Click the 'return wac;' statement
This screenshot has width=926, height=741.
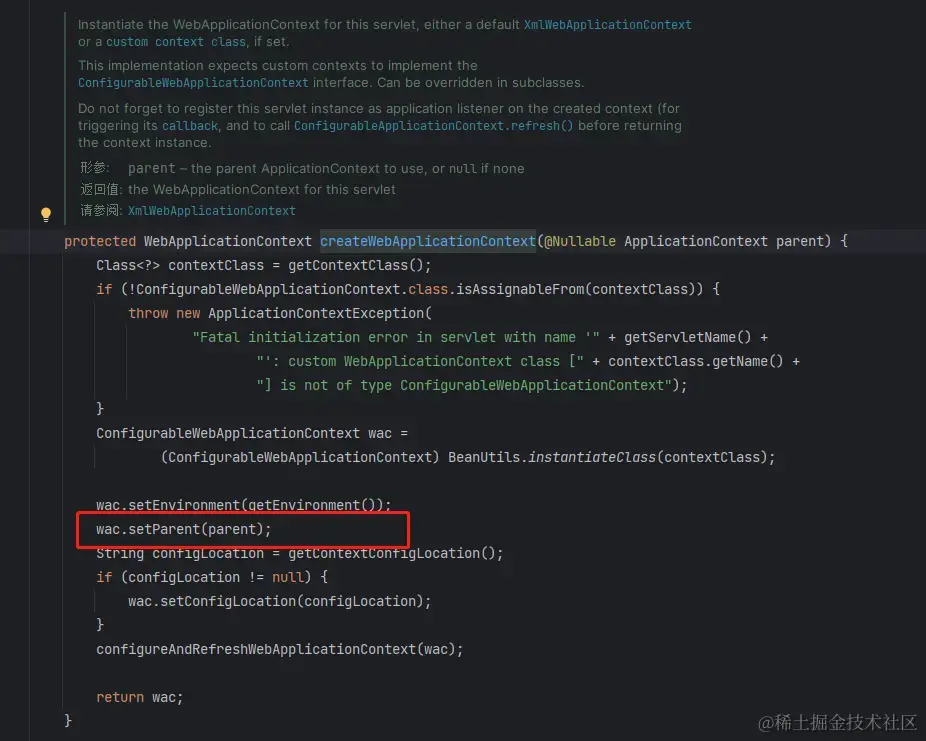pos(140,697)
